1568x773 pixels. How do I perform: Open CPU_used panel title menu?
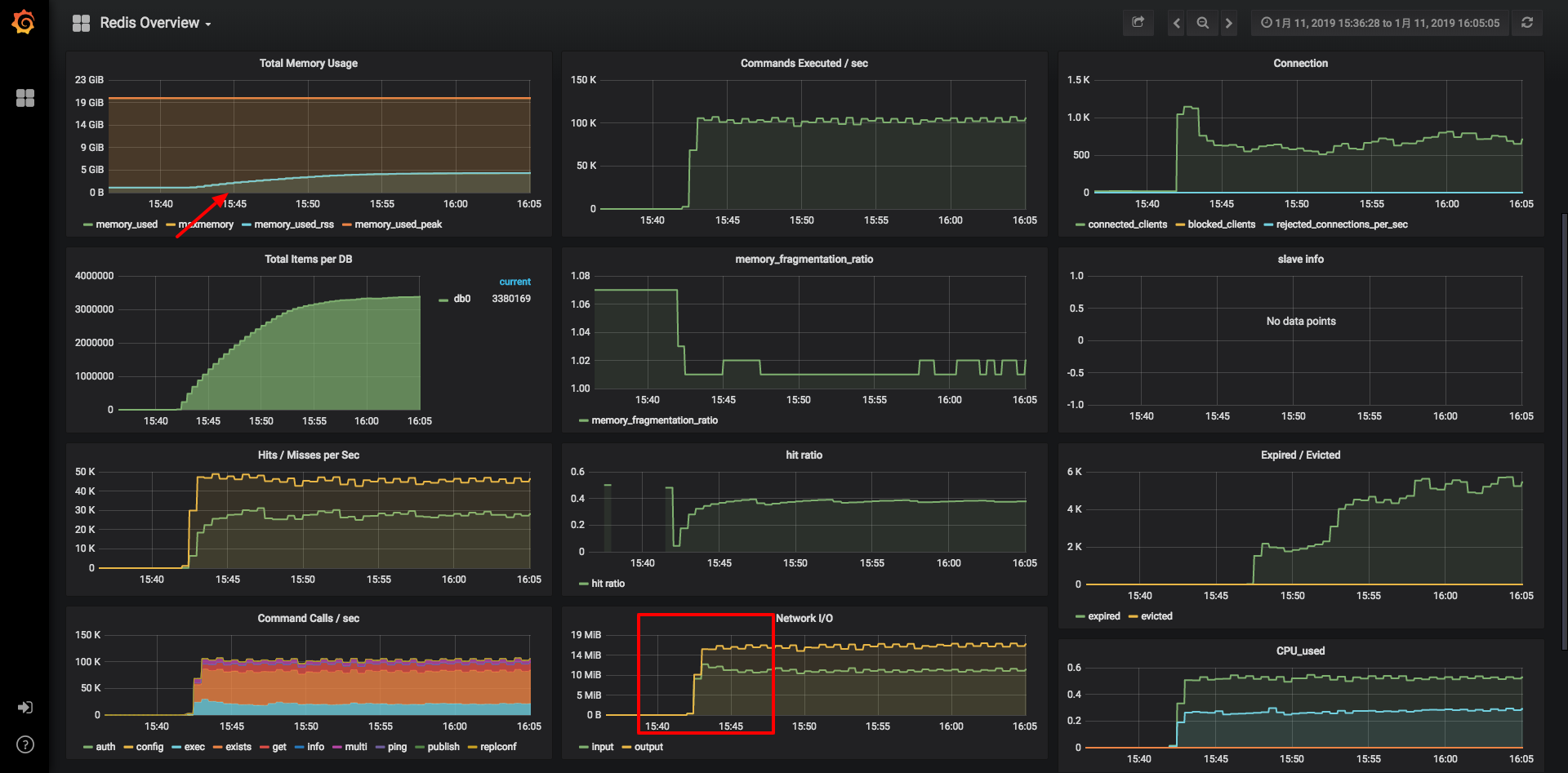coord(1301,651)
